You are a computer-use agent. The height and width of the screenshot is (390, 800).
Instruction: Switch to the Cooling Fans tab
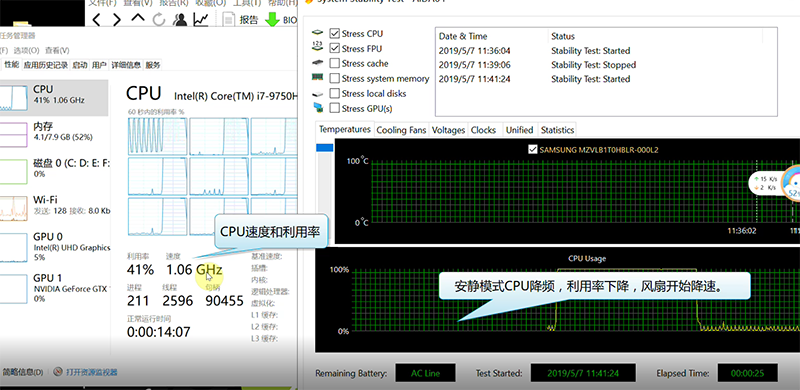click(401, 130)
